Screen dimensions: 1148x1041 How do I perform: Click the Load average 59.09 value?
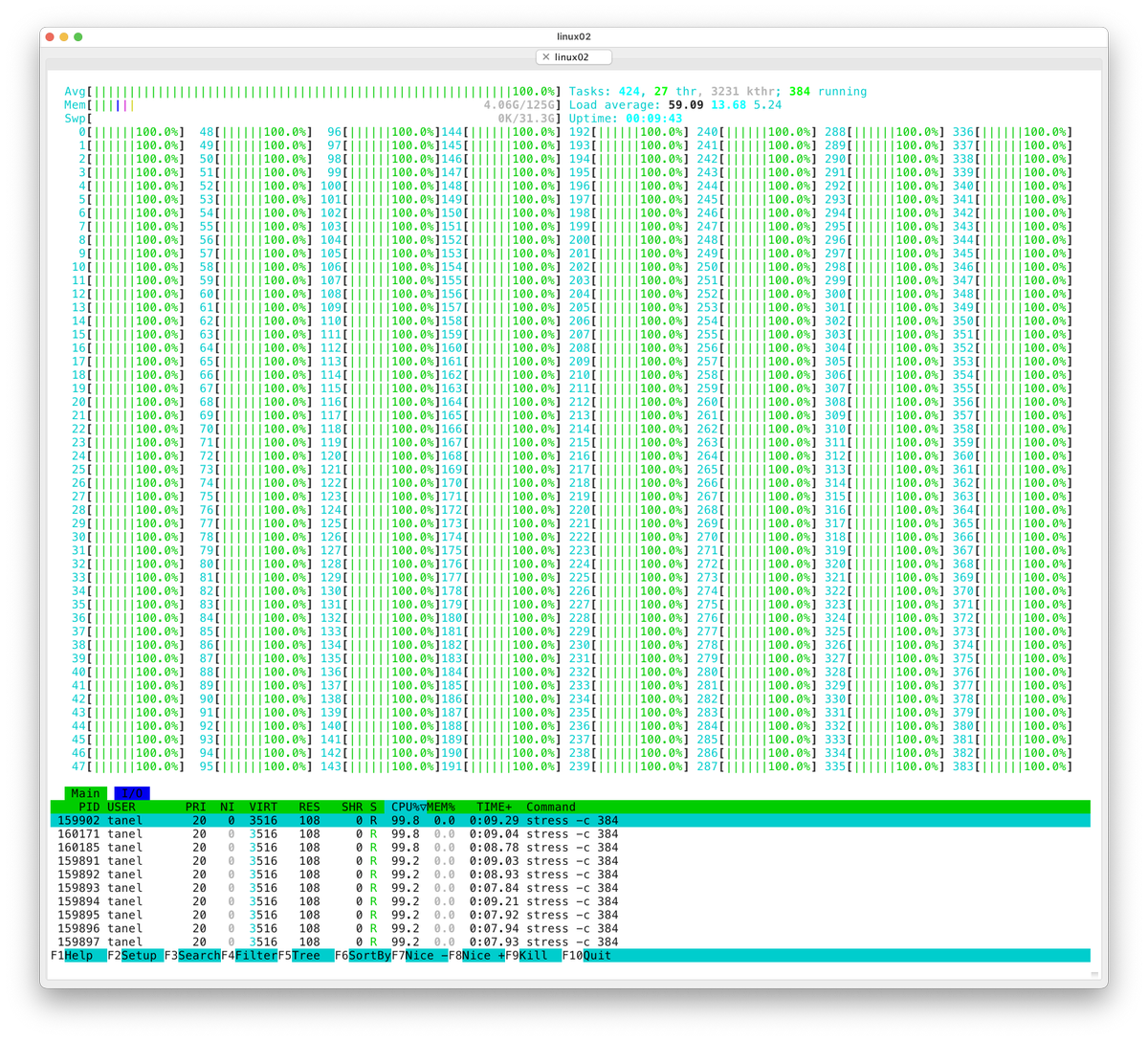click(x=686, y=105)
